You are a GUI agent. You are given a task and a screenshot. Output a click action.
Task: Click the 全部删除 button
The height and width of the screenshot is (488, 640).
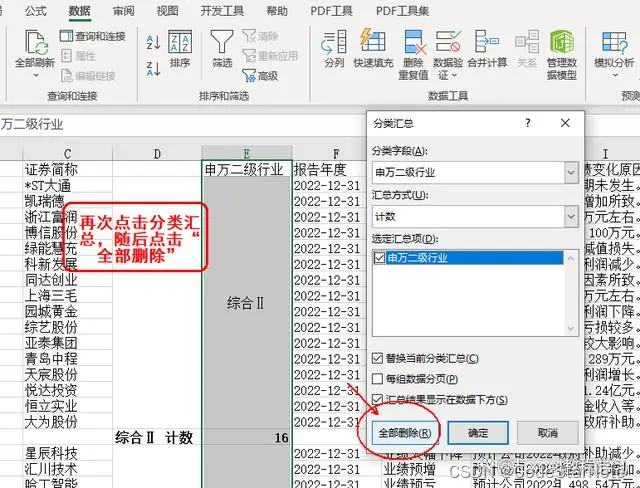point(404,433)
